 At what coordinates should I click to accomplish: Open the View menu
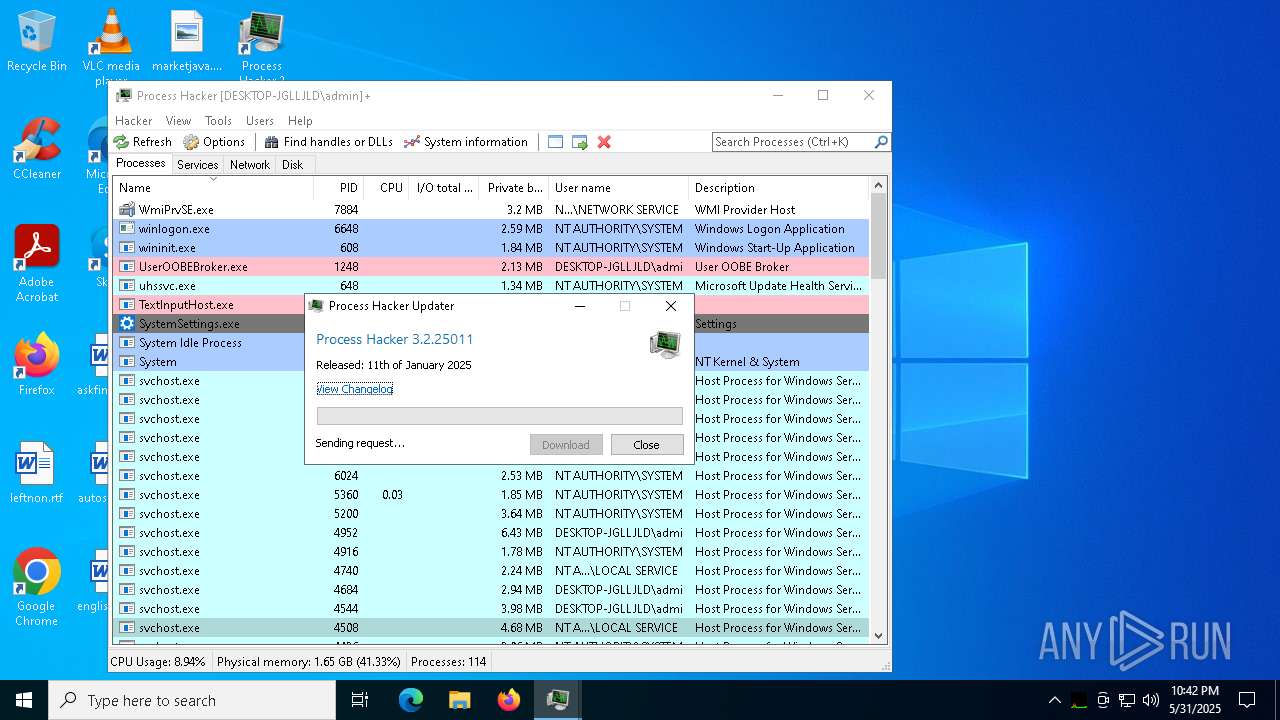pyautogui.click(x=179, y=121)
